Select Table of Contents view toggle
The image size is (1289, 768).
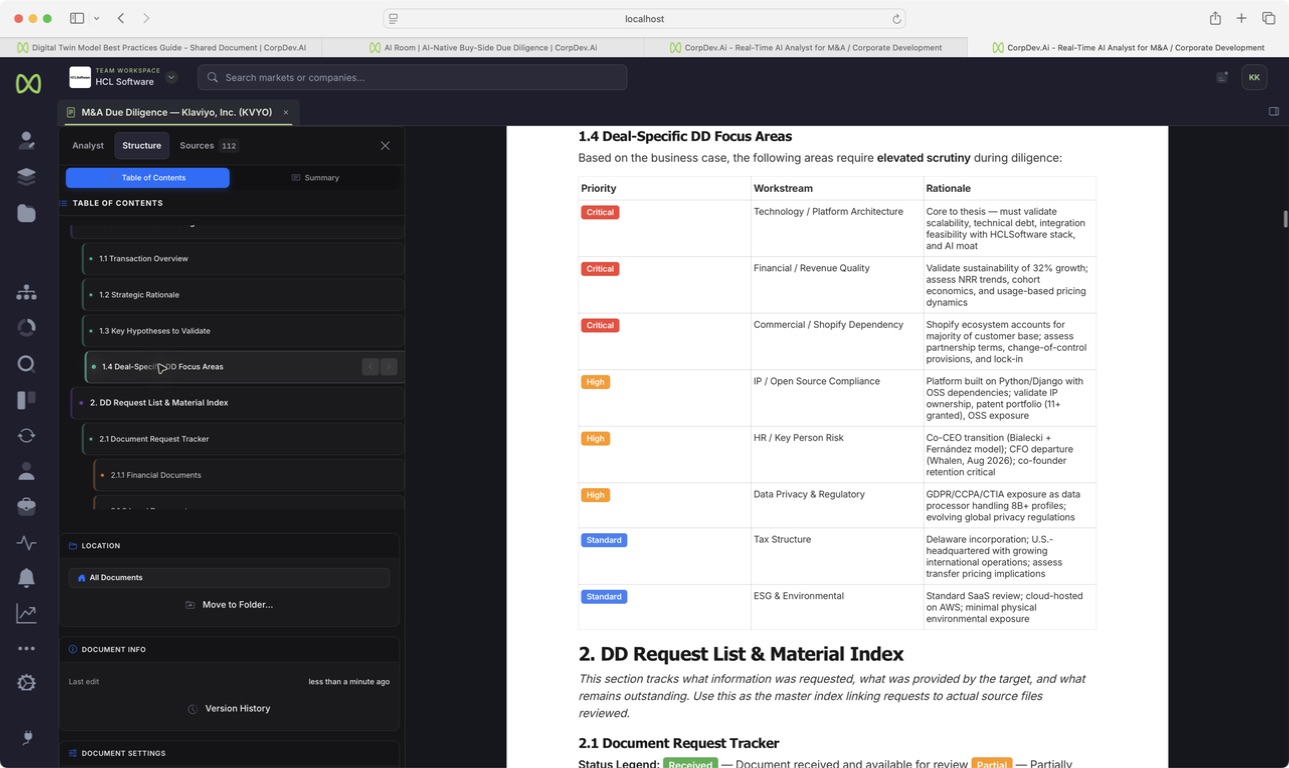tap(148, 178)
